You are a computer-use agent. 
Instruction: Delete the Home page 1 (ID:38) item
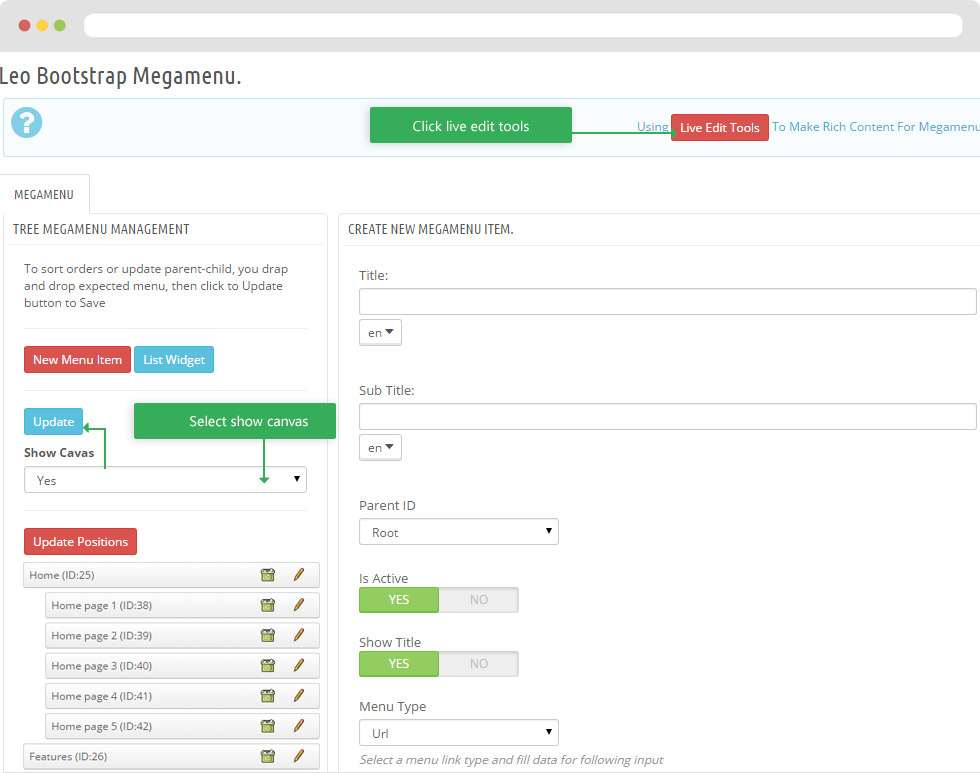point(268,605)
